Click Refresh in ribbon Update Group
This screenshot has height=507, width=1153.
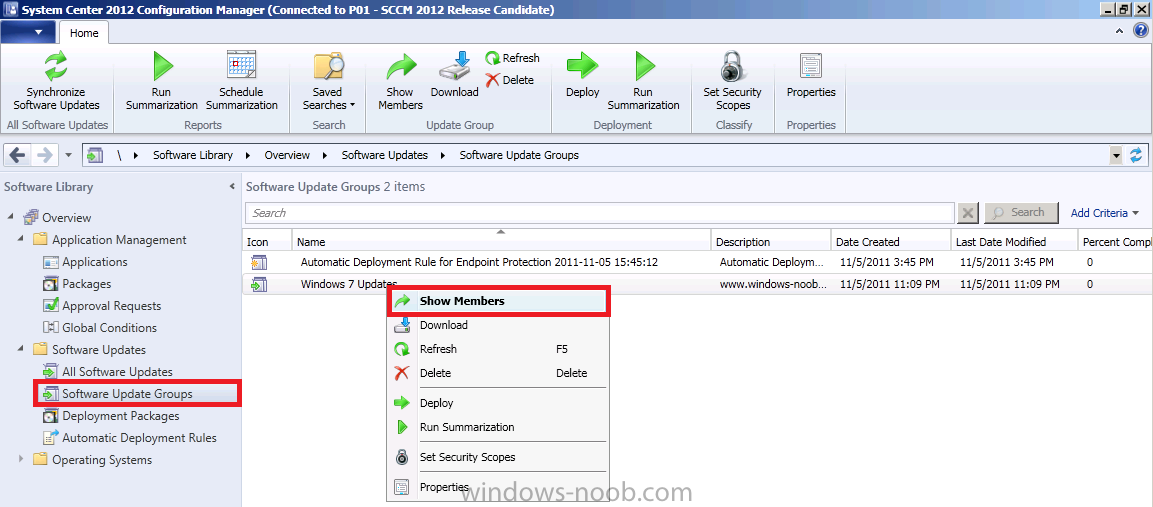(513, 57)
